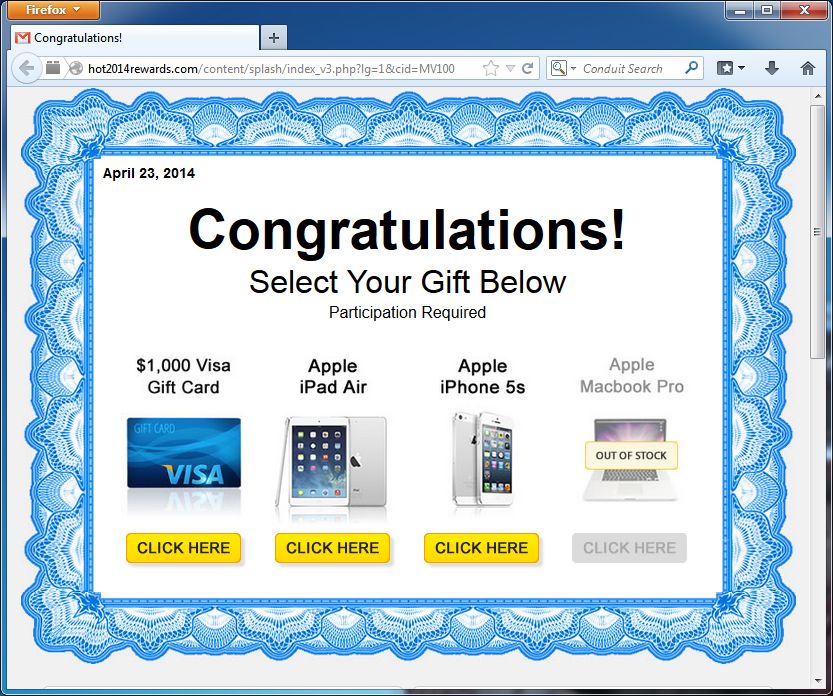The width and height of the screenshot is (833, 696).
Task: Click CLICK HERE under Apple iPhone 5s
Action: pyautogui.click(x=481, y=548)
